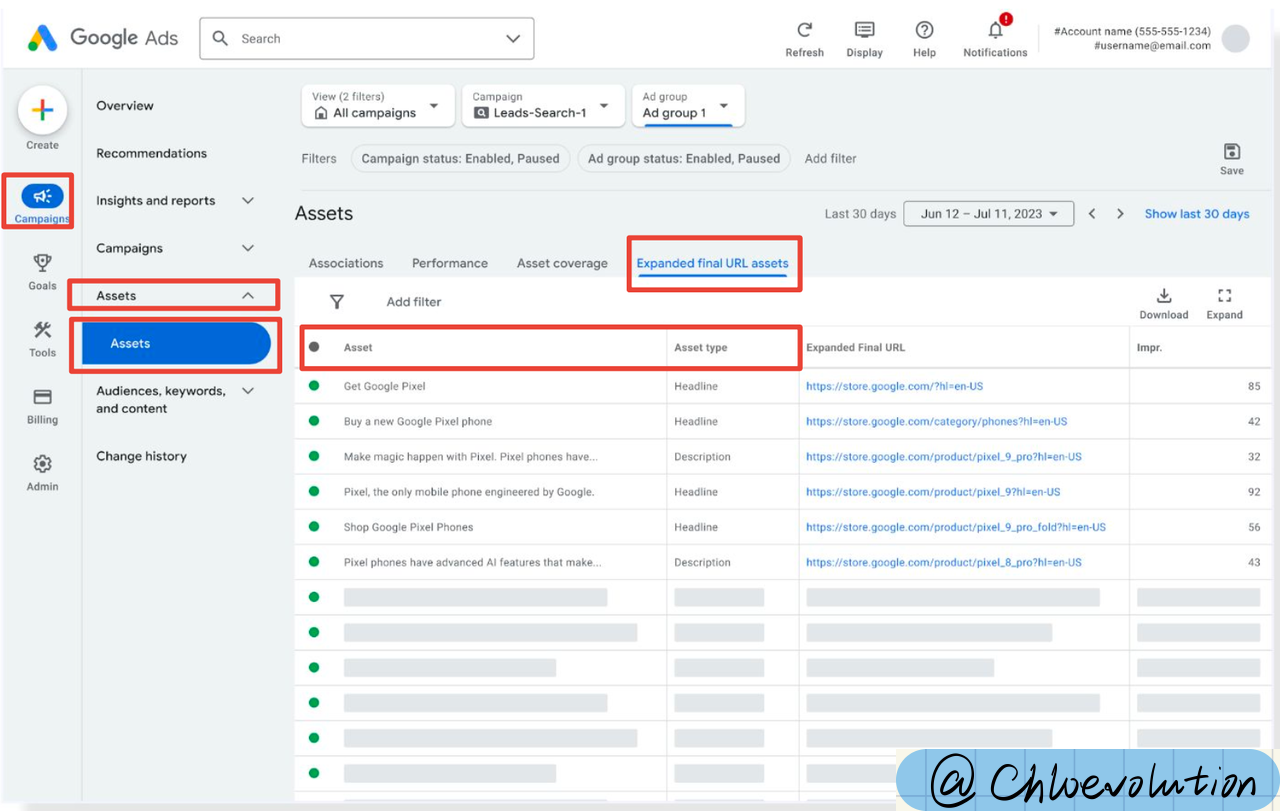Viewport: 1280px width, 811px height.
Task: Click the search magnifier icon
Action: coord(221,39)
